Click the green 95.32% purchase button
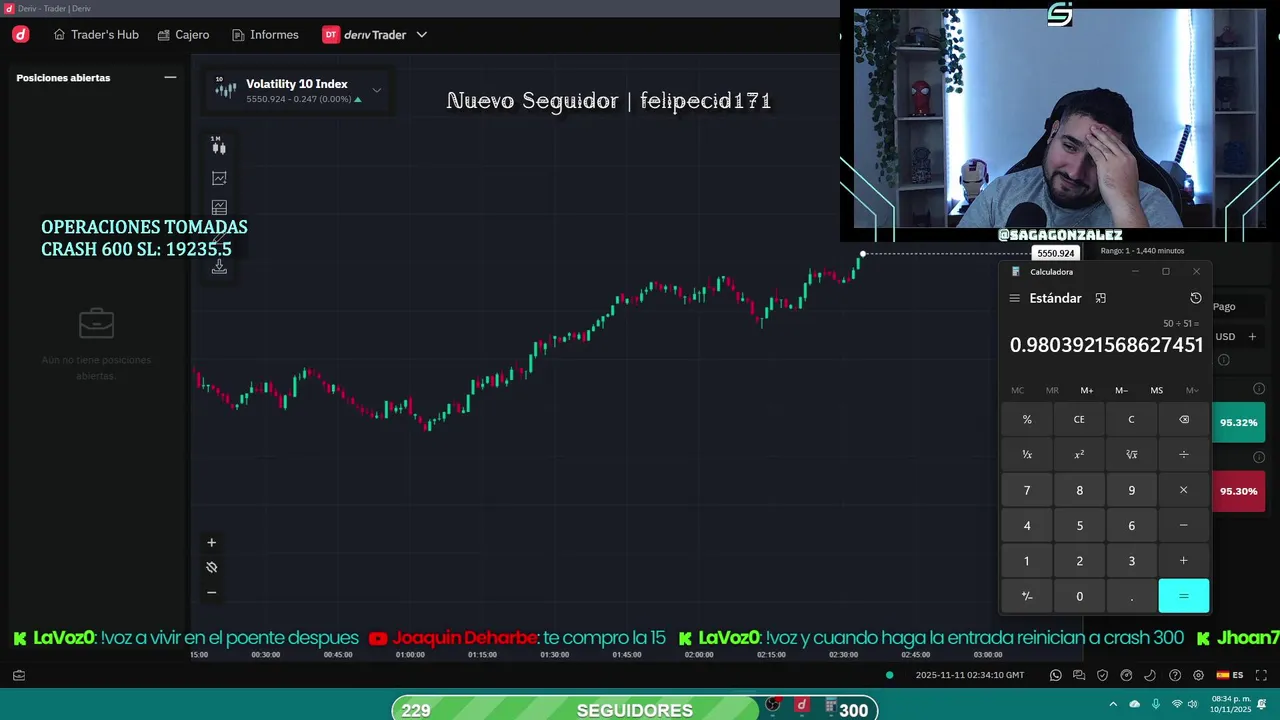Image resolution: width=1280 pixels, height=720 pixels. click(1238, 422)
